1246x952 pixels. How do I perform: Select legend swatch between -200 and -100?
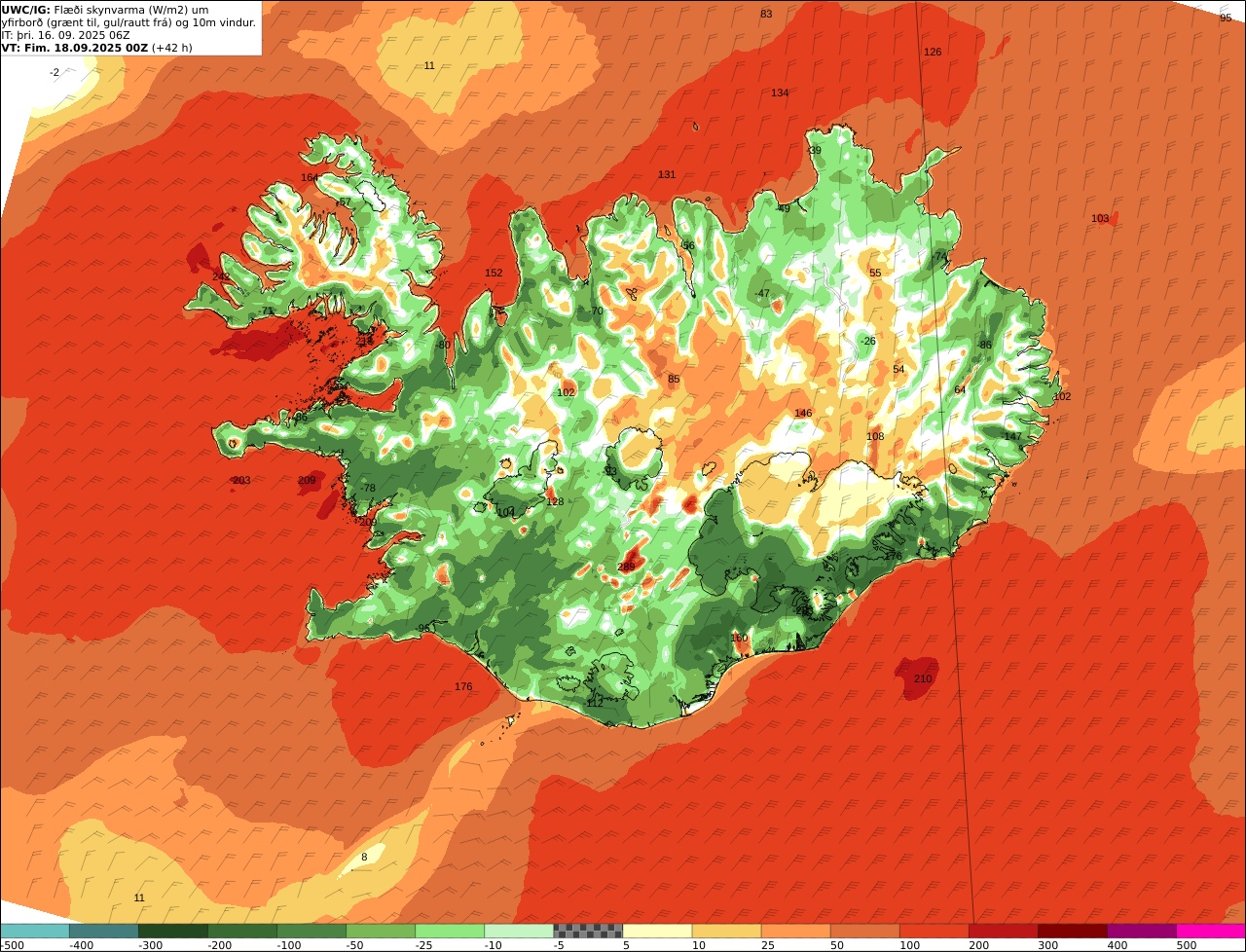coord(242,931)
